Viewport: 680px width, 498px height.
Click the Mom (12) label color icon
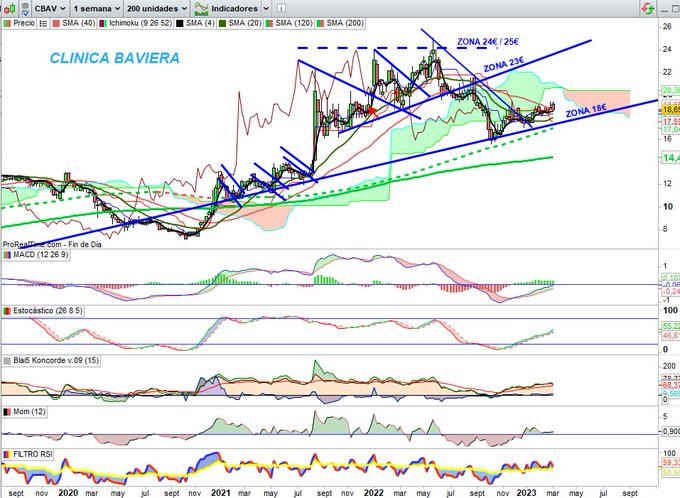(x=7, y=412)
